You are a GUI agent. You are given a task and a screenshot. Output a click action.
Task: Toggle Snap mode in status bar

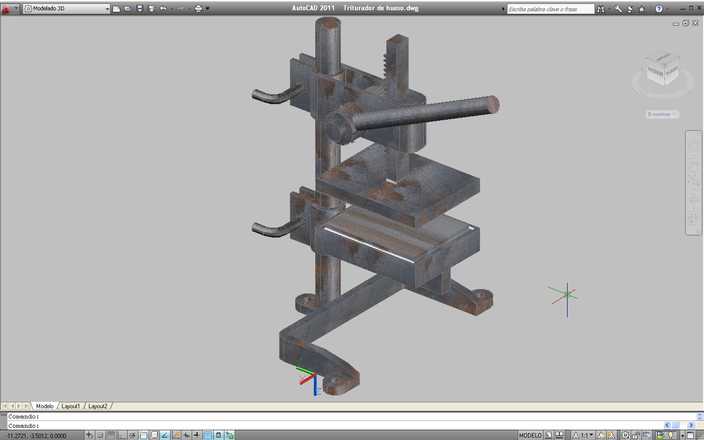pyautogui.click(x=100, y=436)
